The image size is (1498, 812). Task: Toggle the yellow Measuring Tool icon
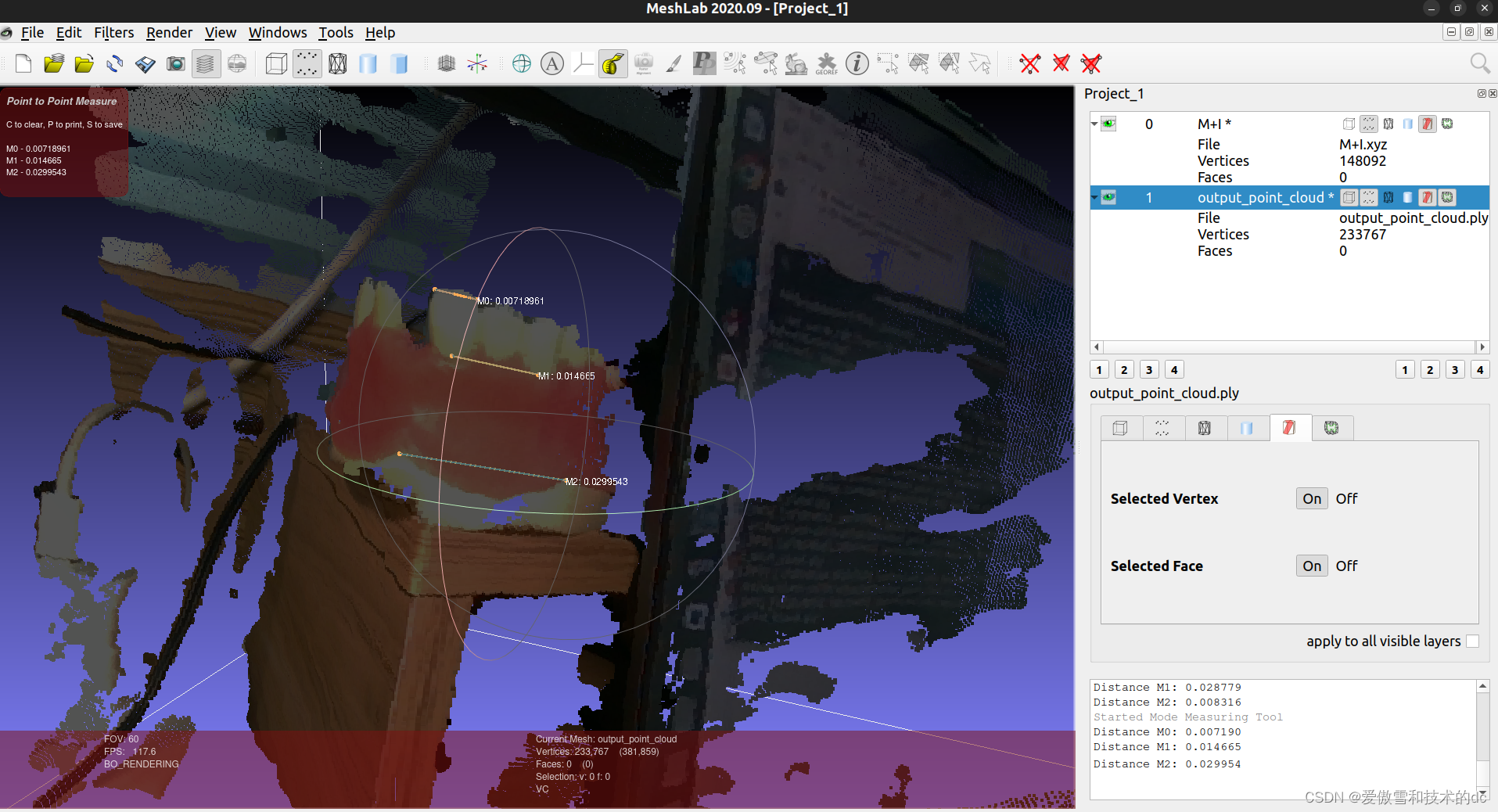(613, 63)
